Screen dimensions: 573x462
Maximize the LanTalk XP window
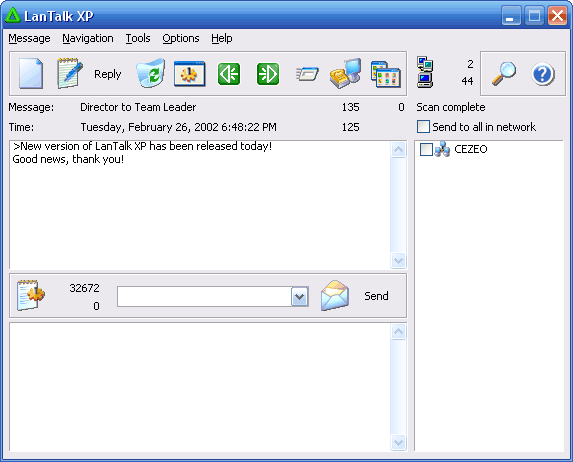click(534, 16)
